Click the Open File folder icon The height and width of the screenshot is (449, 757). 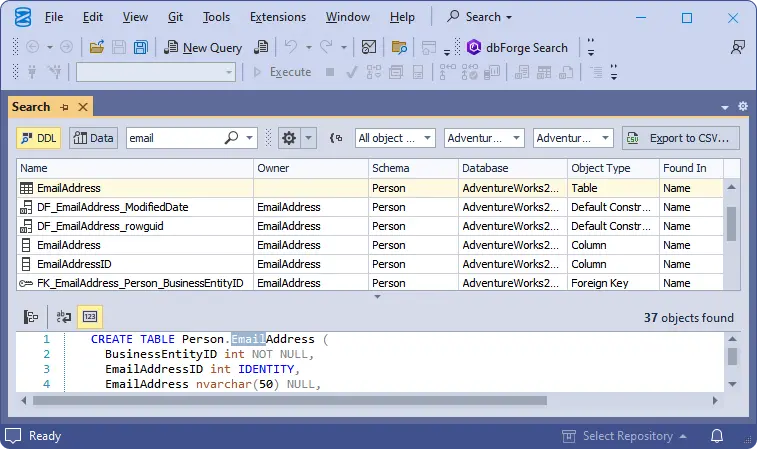point(97,47)
